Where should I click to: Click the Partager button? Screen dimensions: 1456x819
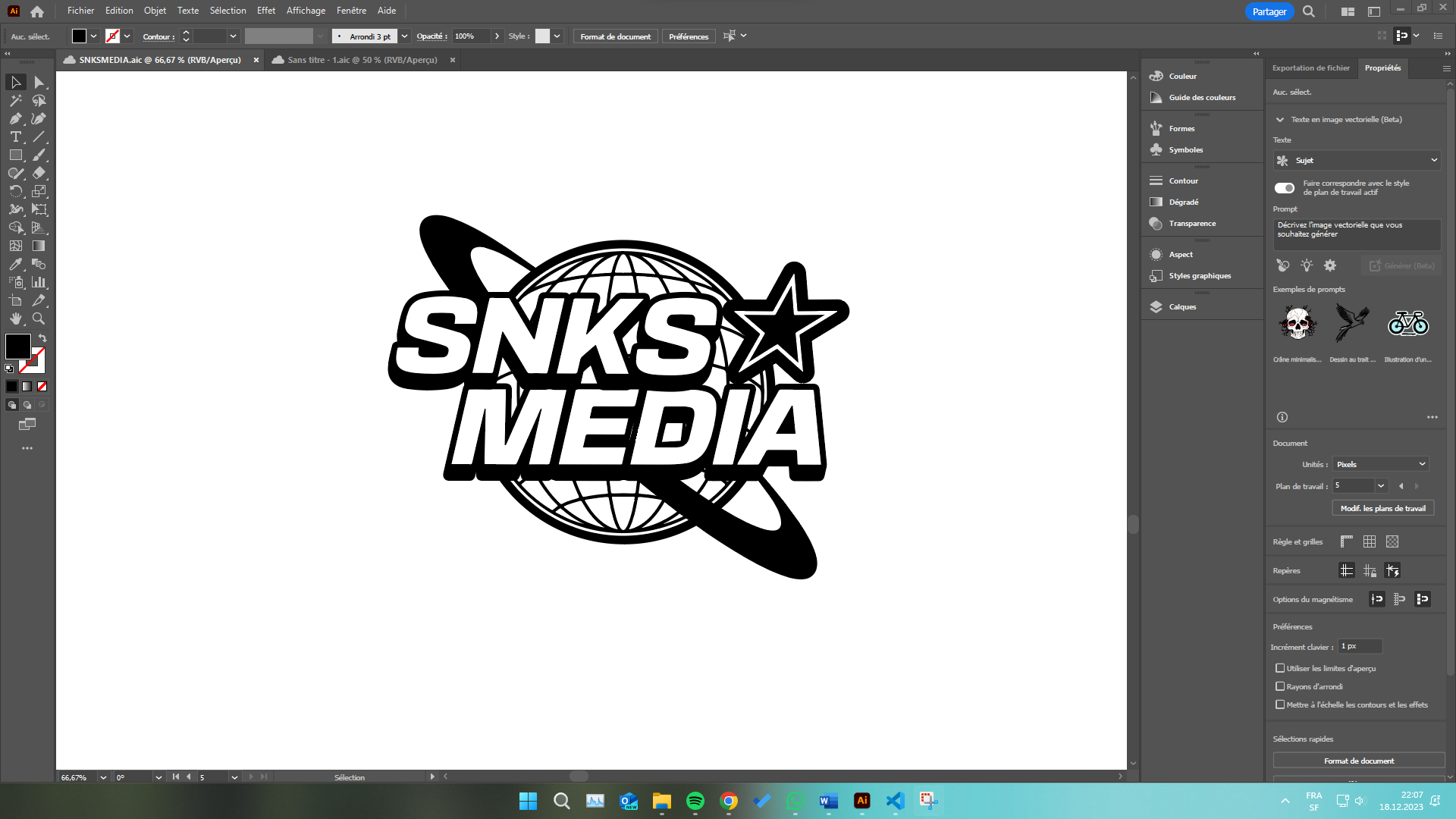1269,11
